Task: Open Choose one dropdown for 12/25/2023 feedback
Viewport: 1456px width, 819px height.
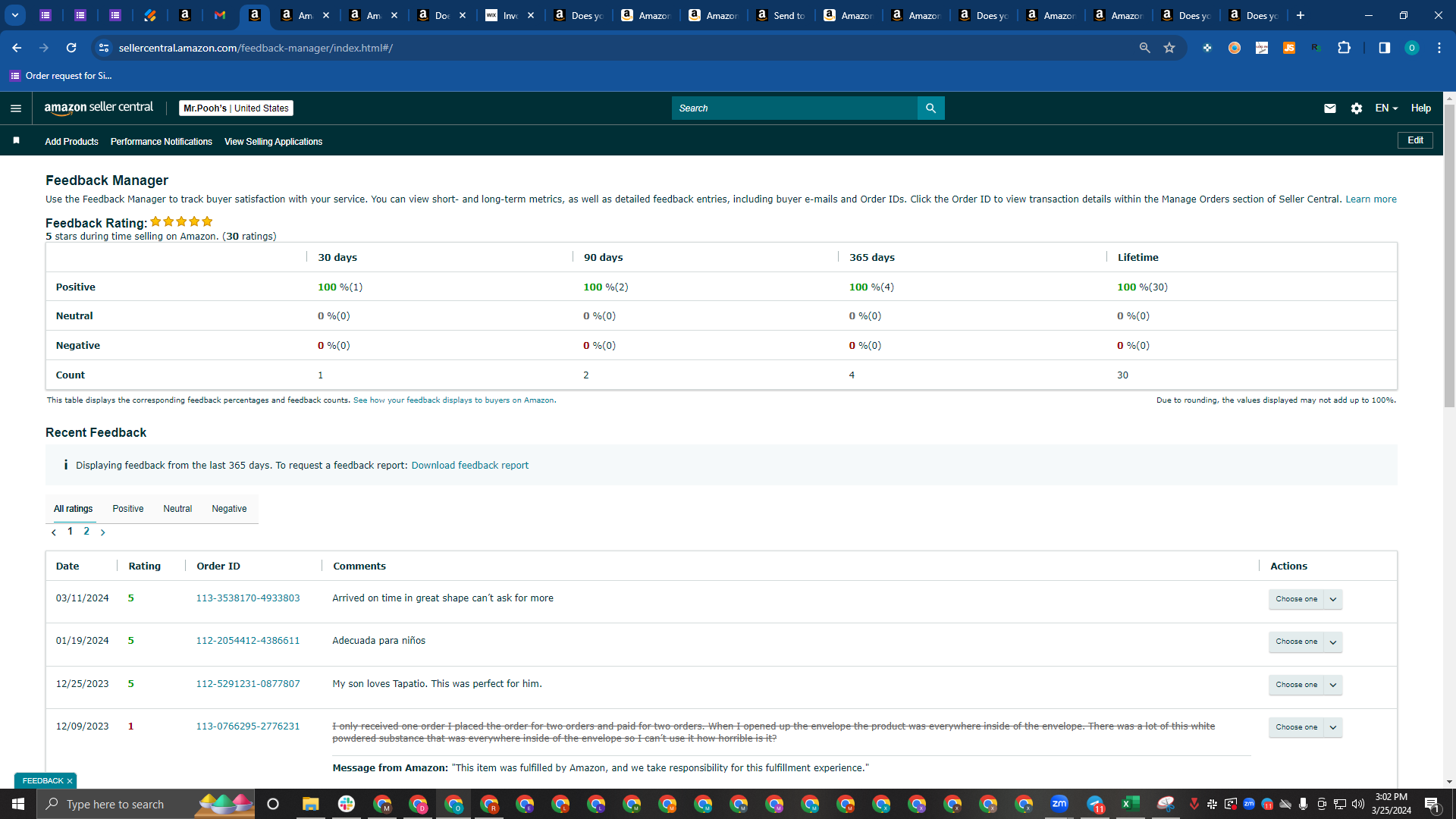Action: 1305,685
